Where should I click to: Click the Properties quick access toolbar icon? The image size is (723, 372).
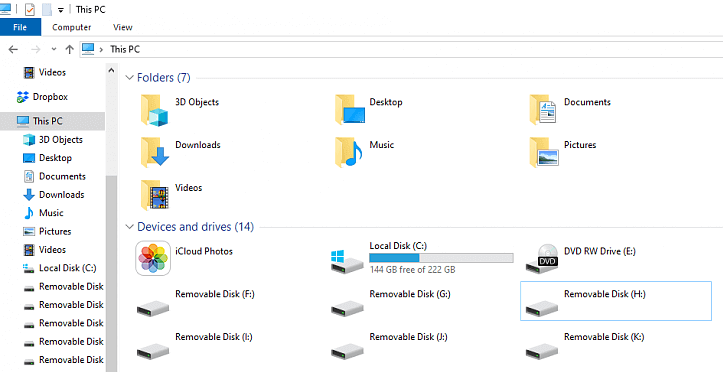30,9
